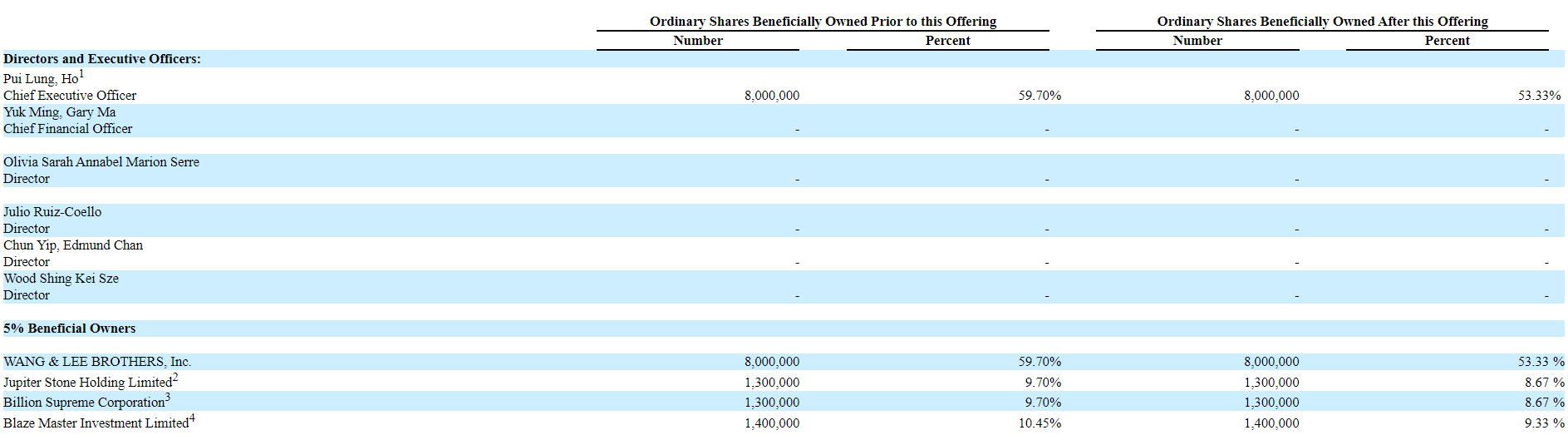Select the 10.45% value for Blaze Master

point(1040,423)
